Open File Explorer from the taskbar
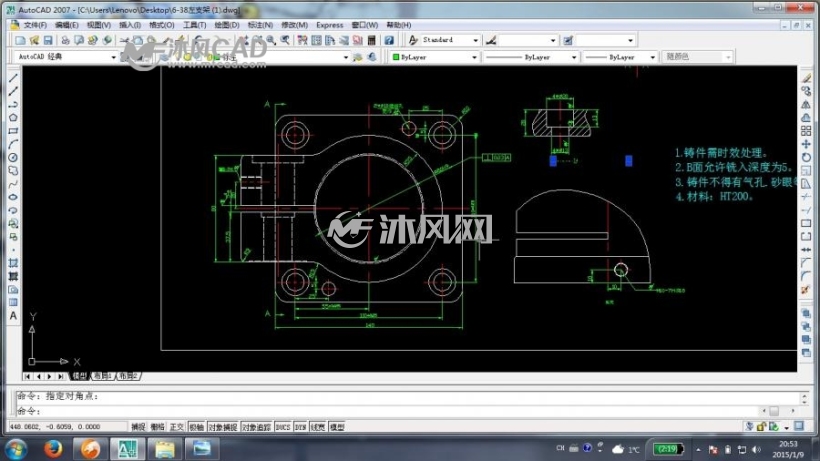 (x=164, y=448)
